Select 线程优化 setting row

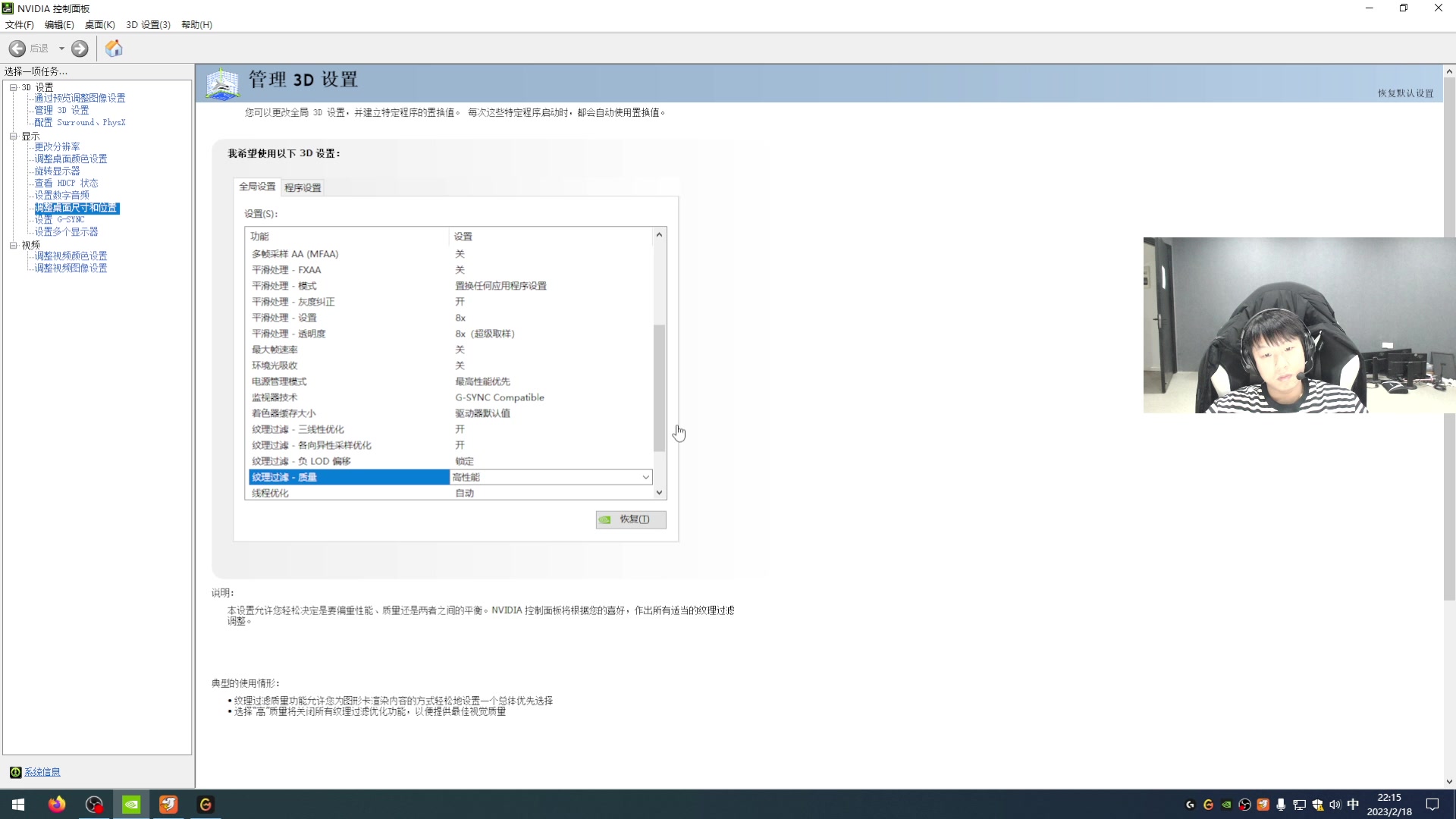tap(450, 493)
